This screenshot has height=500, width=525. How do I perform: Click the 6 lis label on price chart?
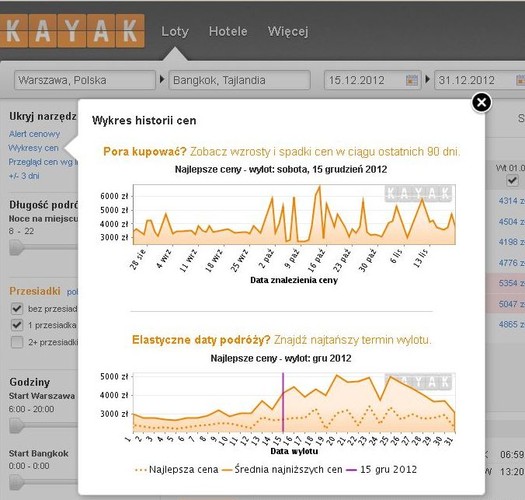397,256
